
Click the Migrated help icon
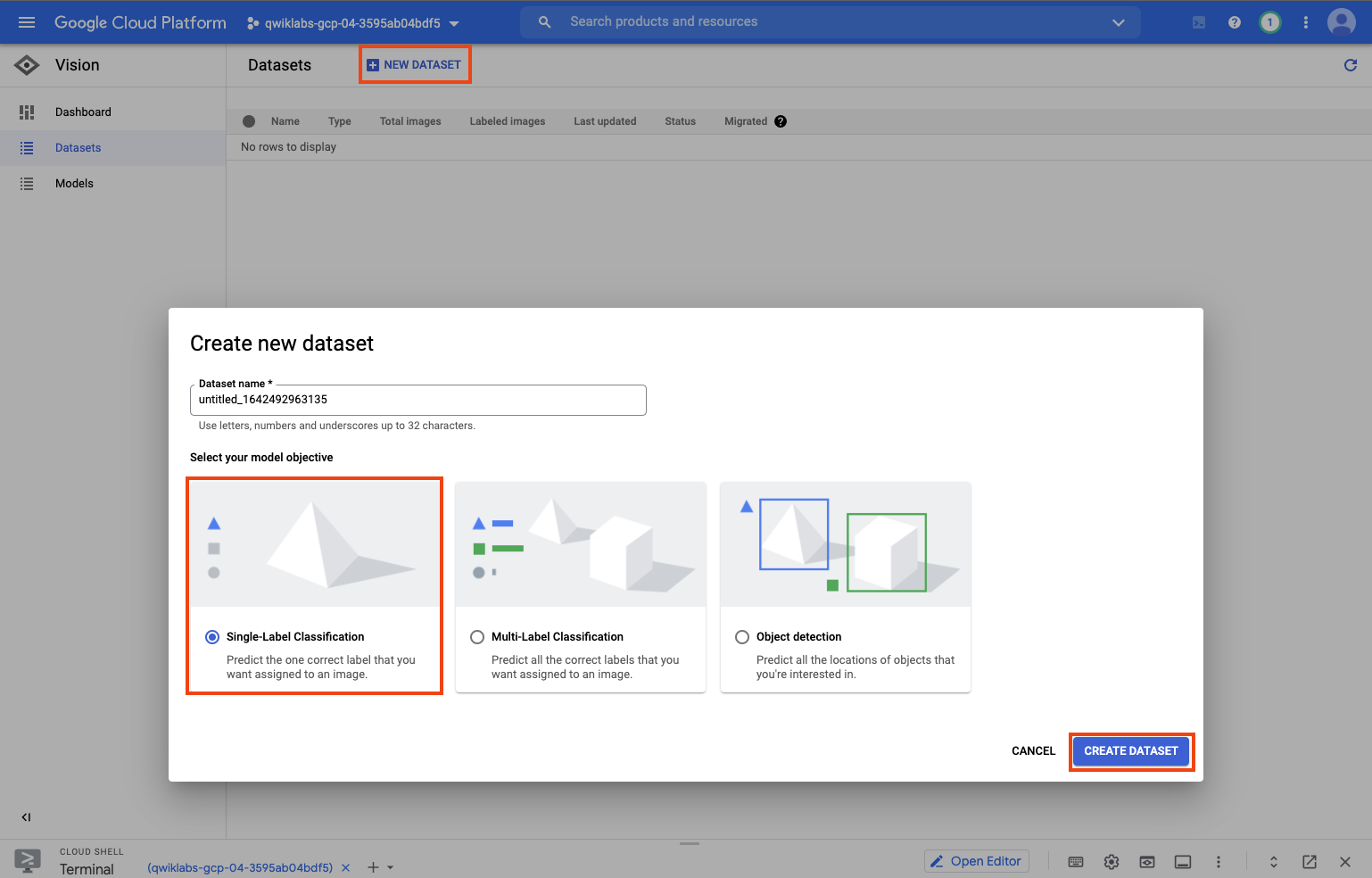[781, 121]
